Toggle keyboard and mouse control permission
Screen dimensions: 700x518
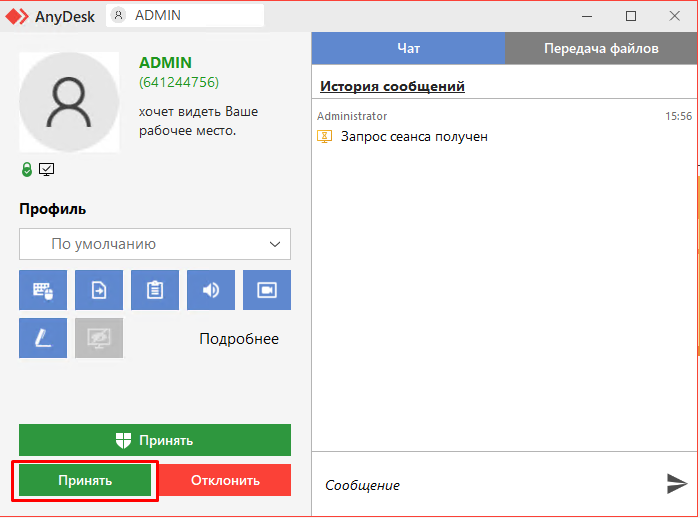43,290
